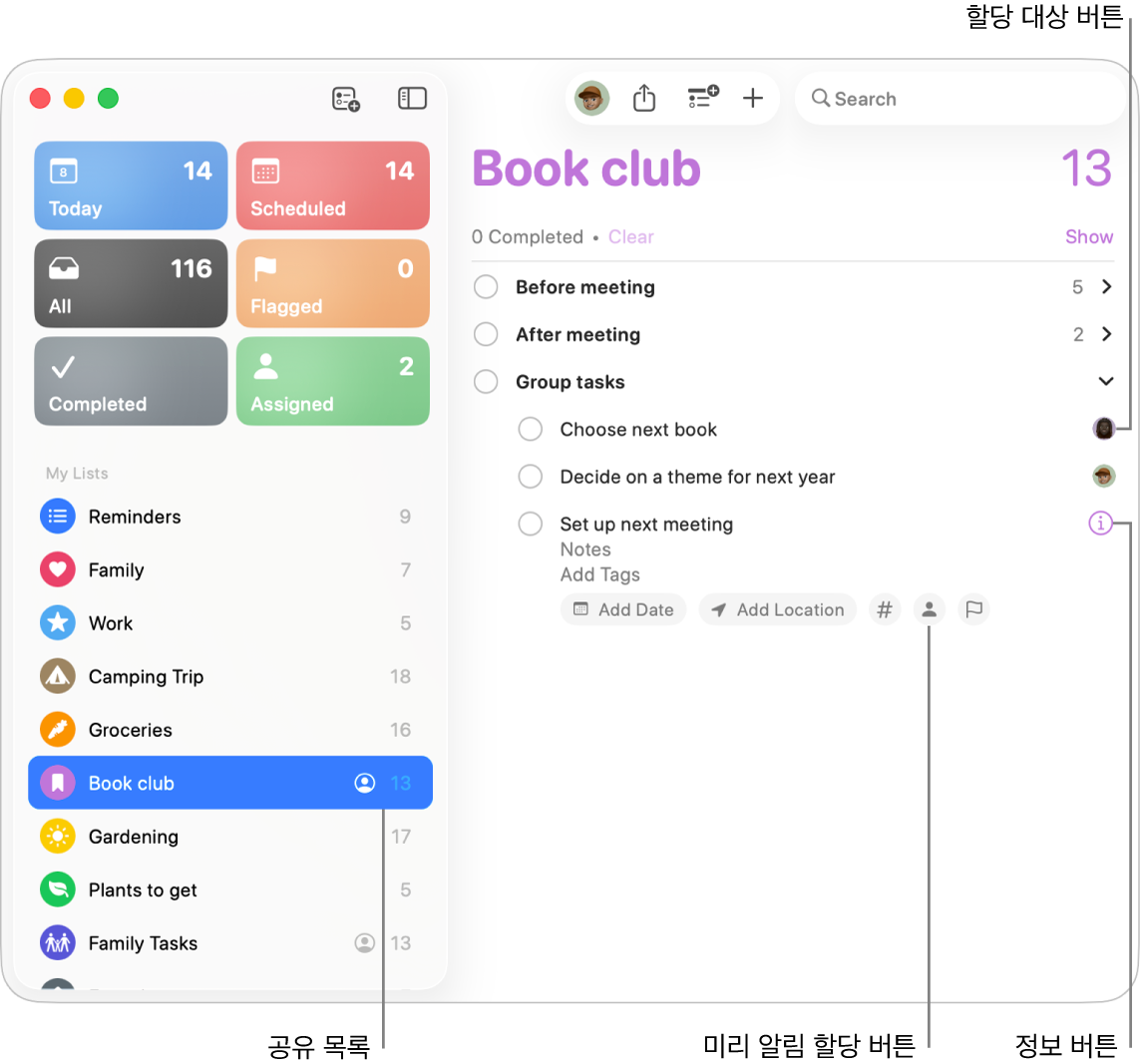Click Add Date button
This screenshot has width=1141, height=1064.
623,610
